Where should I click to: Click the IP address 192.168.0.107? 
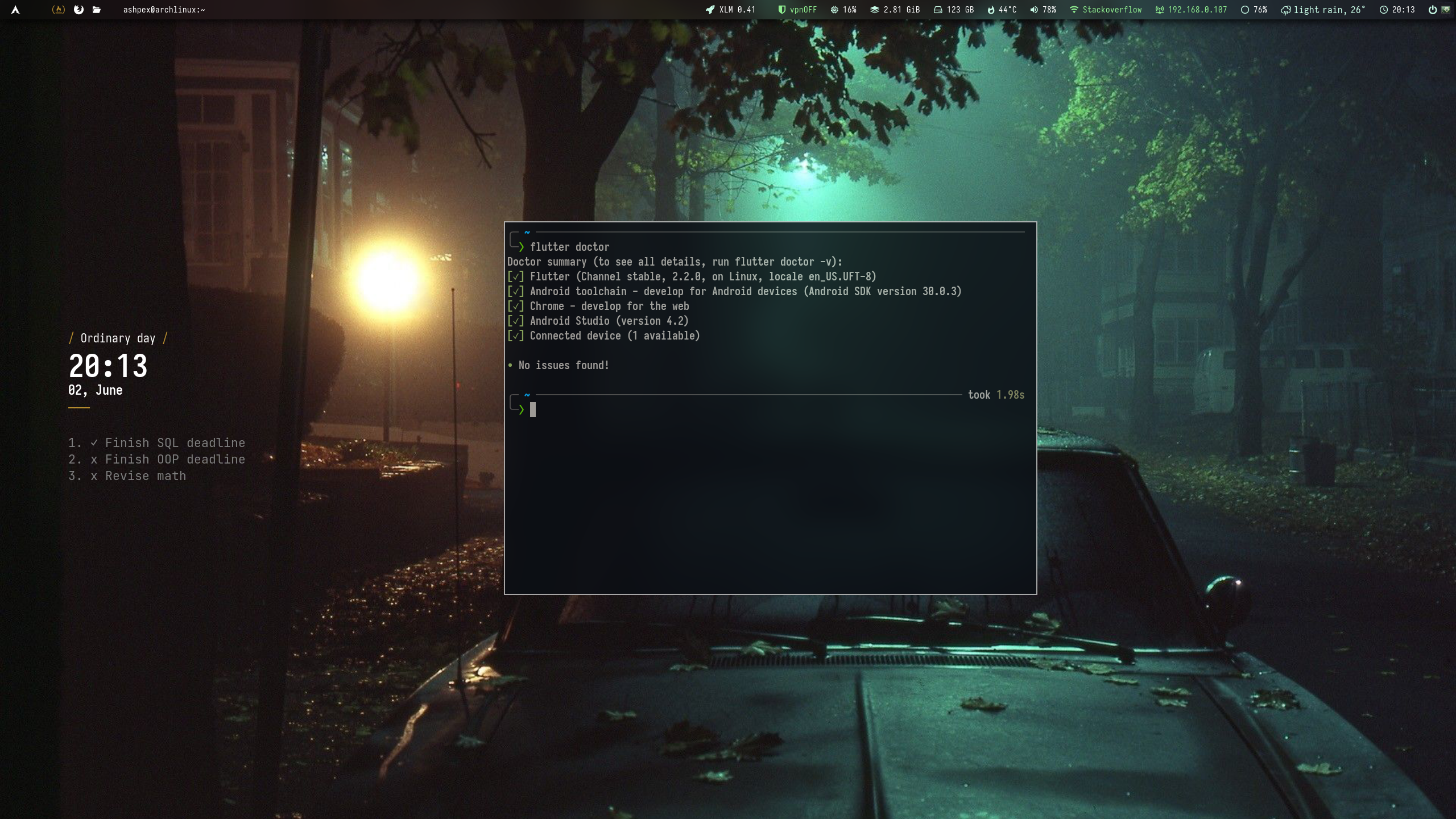pyautogui.click(x=1197, y=10)
